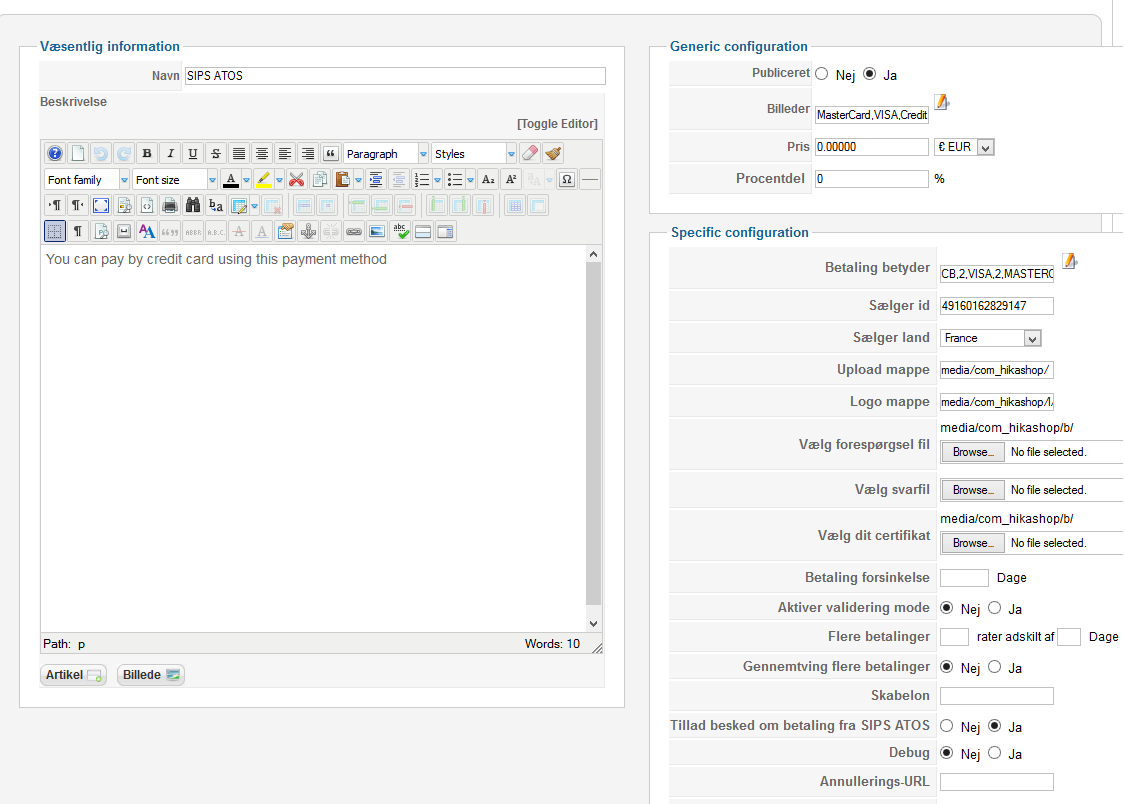Insert special character with omega icon
The height and width of the screenshot is (804, 1124).
567,180
